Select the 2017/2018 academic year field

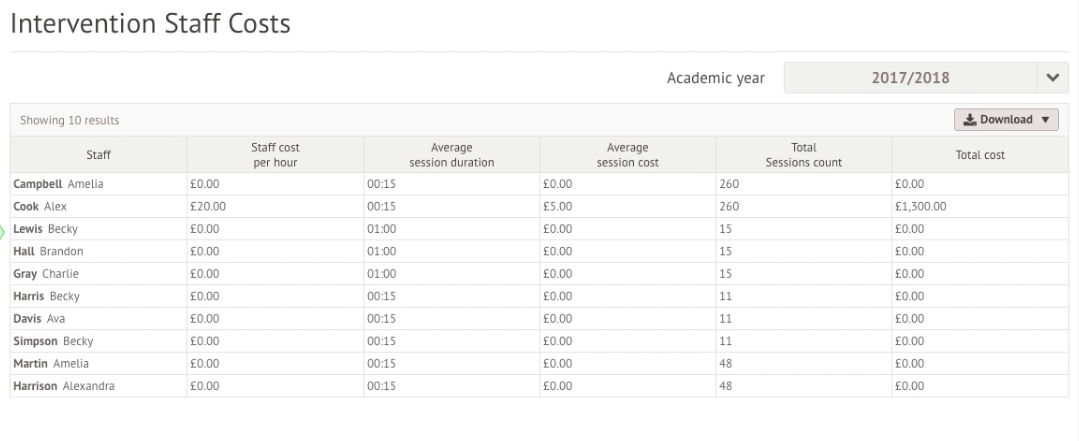click(x=911, y=77)
